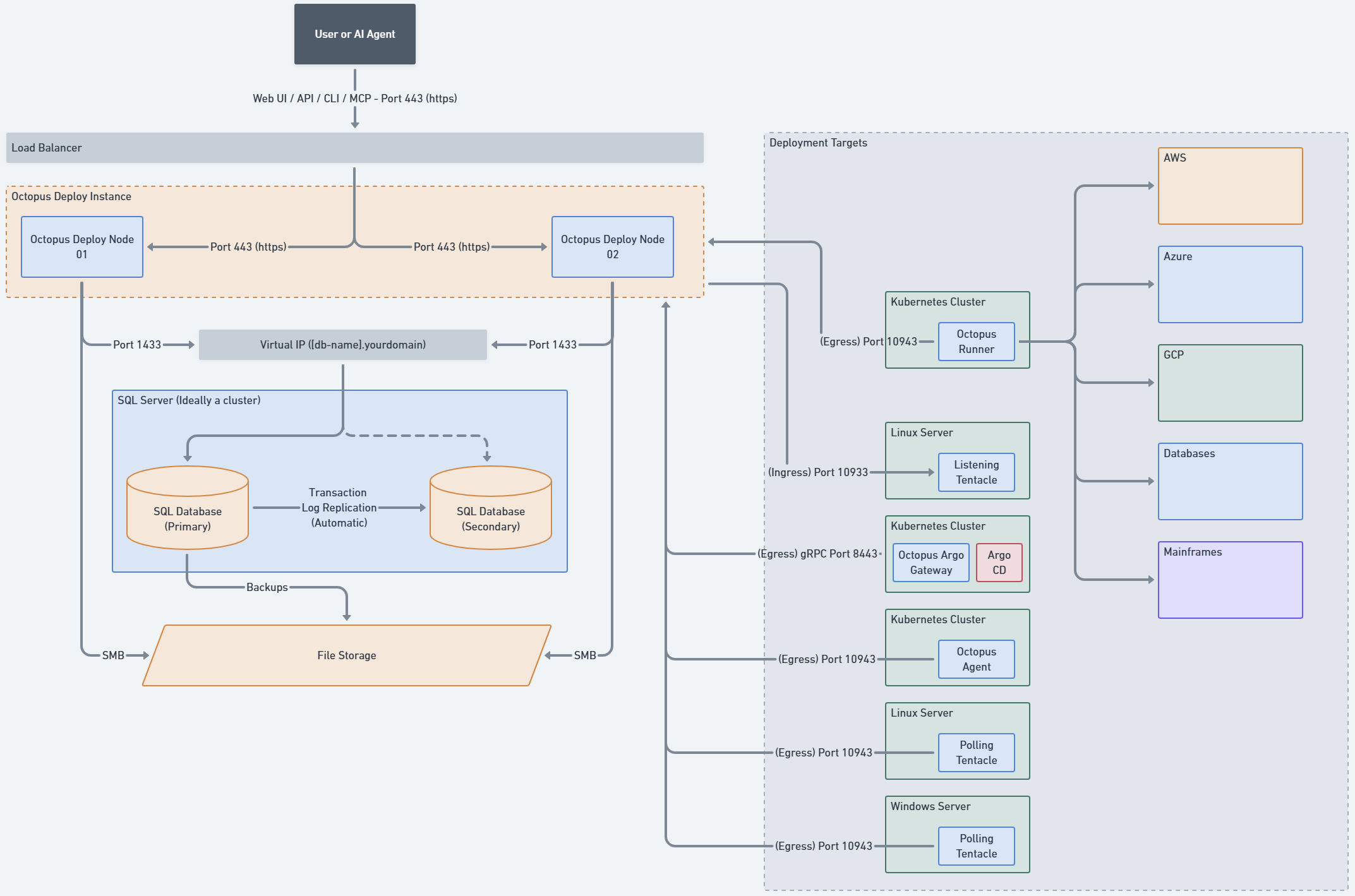Click the Octopus Argo Gateway box
Image resolution: width=1355 pixels, height=896 pixels.
931,563
